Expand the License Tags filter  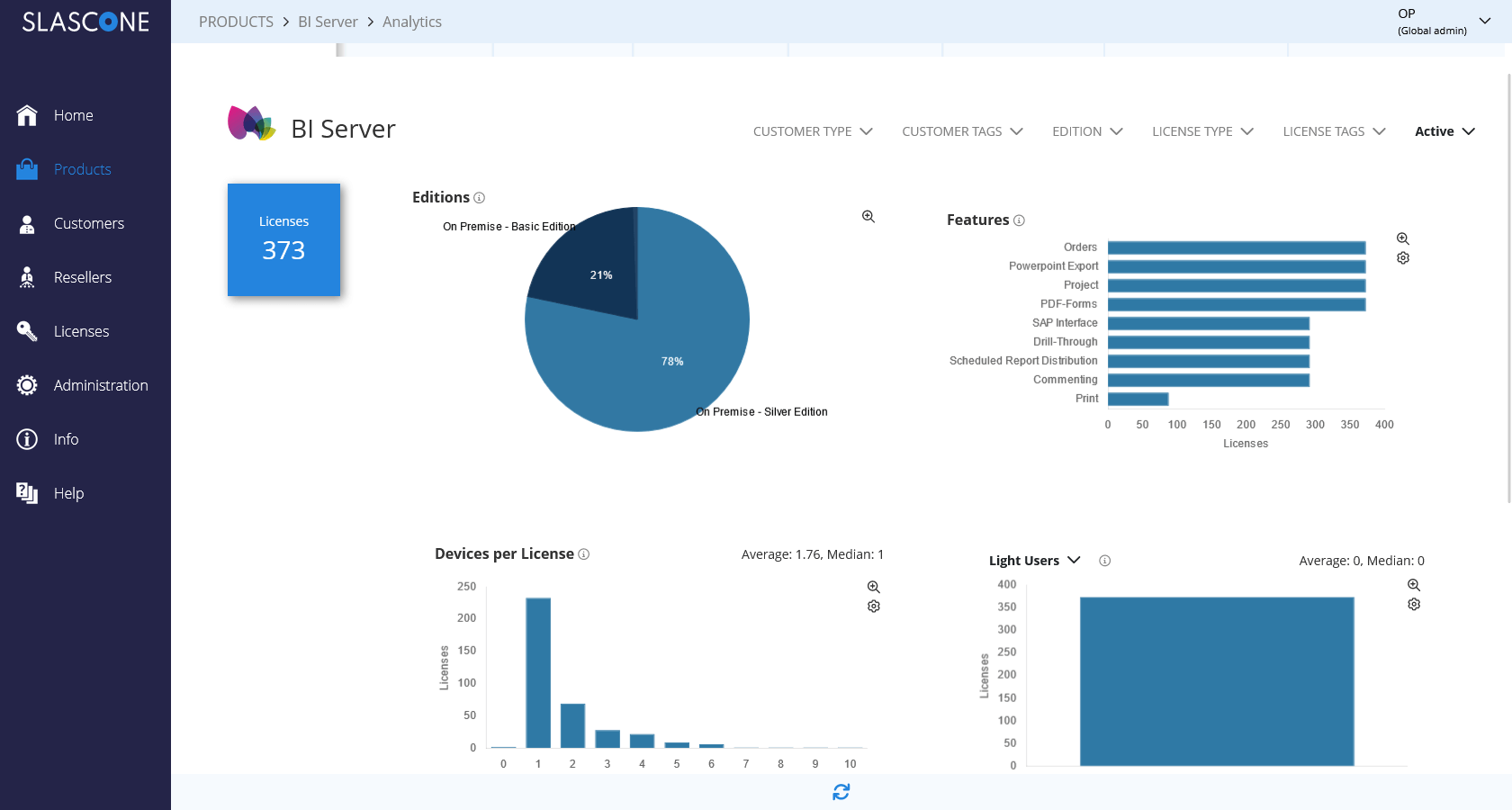[1333, 131]
